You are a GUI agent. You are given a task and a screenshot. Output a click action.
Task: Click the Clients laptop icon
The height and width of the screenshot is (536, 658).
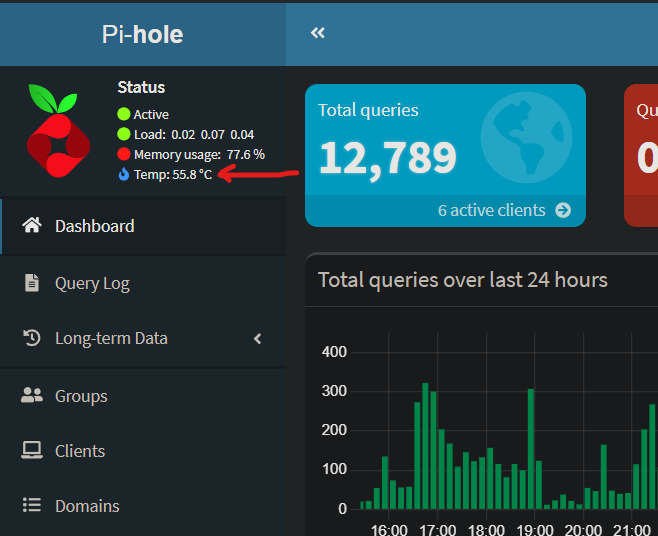[32, 450]
